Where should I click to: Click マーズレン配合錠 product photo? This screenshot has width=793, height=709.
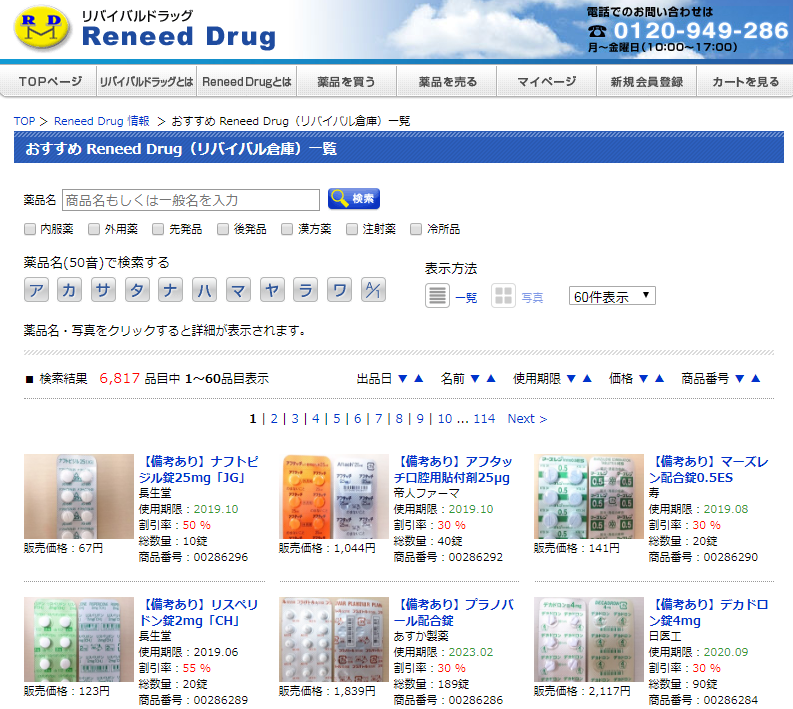[589, 496]
